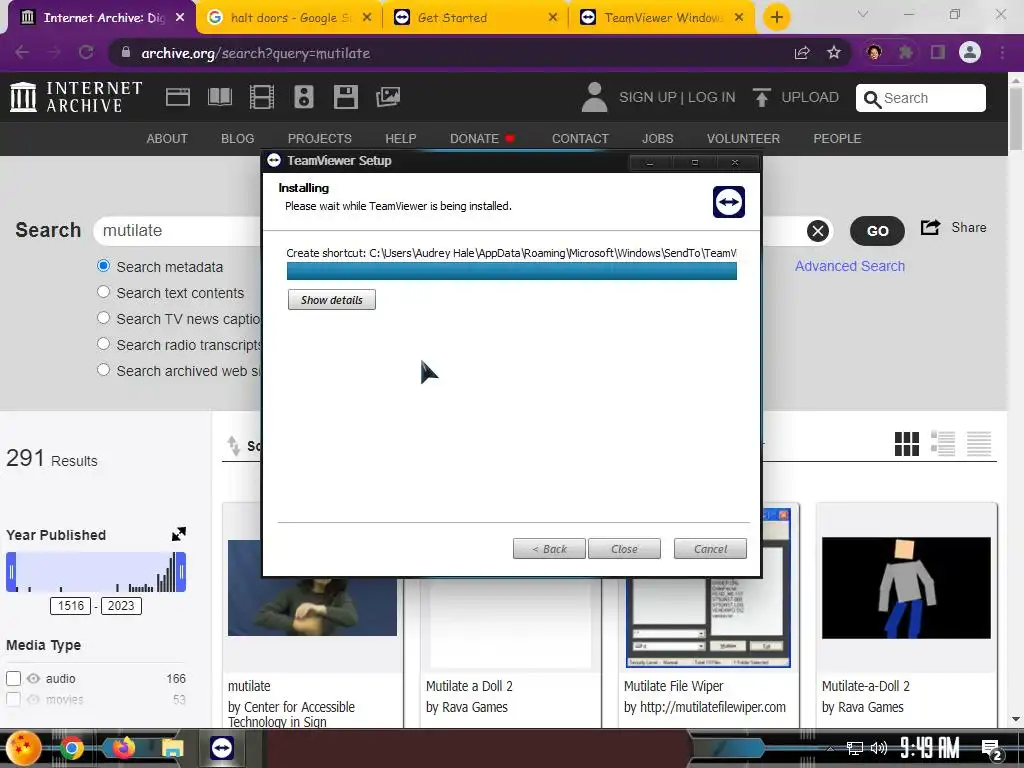Open Chrome side panel icon

coord(938,53)
